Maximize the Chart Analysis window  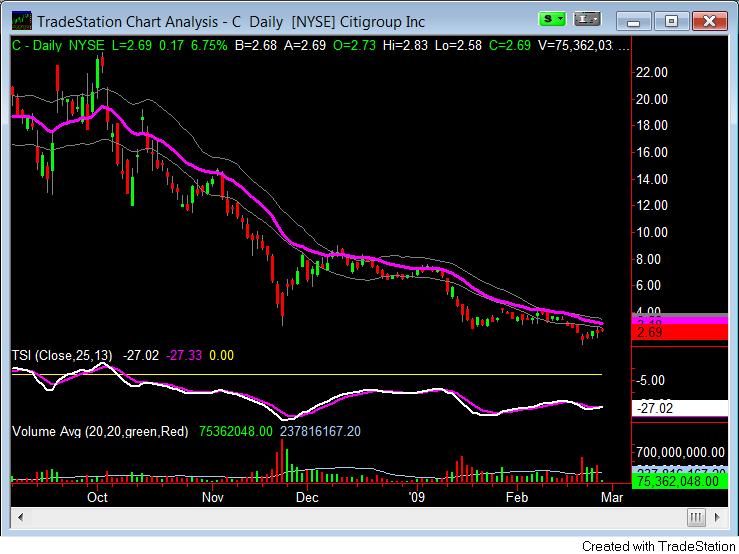pyautogui.click(x=671, y=21)
